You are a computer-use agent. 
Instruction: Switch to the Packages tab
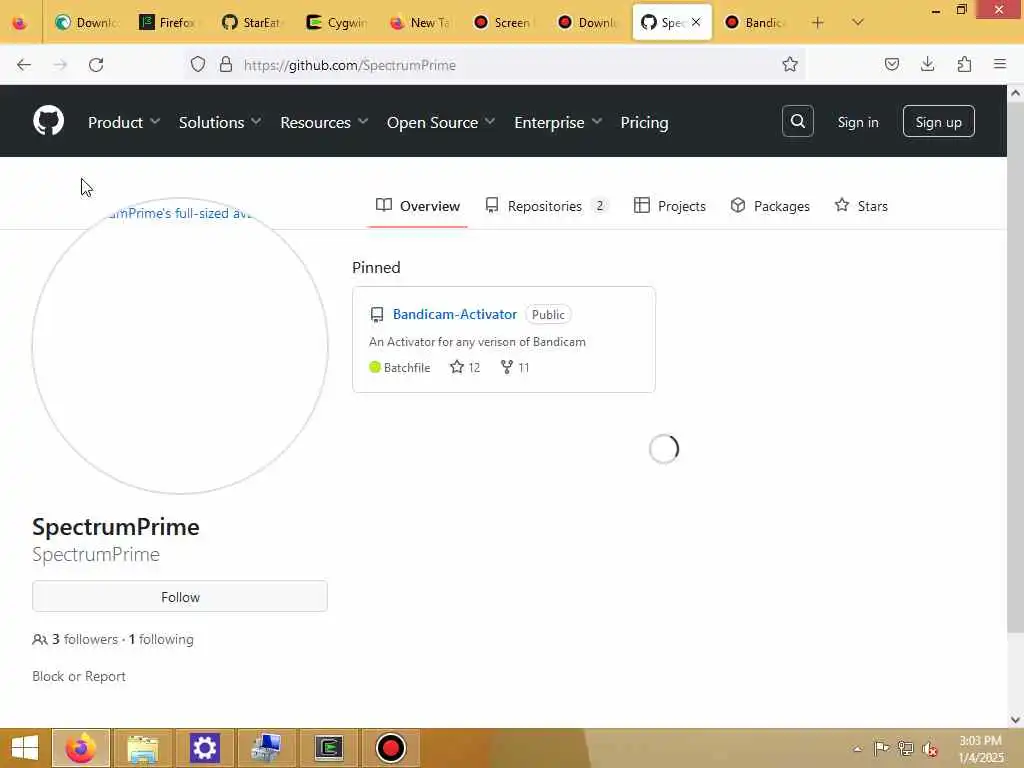click(770, 206)
